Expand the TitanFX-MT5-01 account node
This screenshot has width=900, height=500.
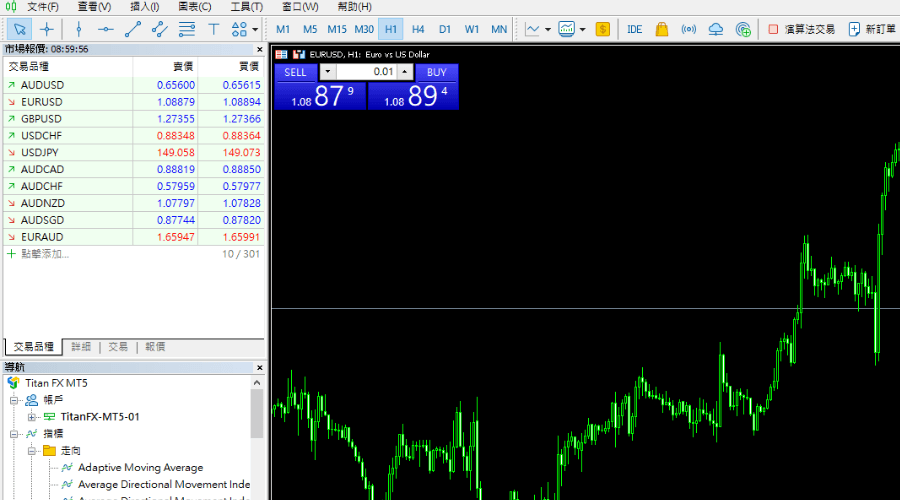click(x=32, y=417)
